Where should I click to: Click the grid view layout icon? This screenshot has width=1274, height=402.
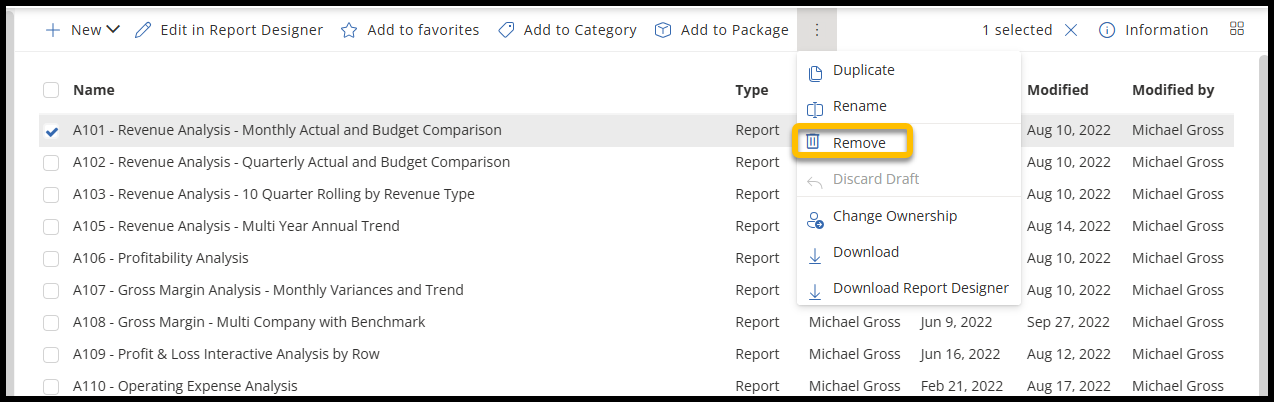(x=1237, y=29)
